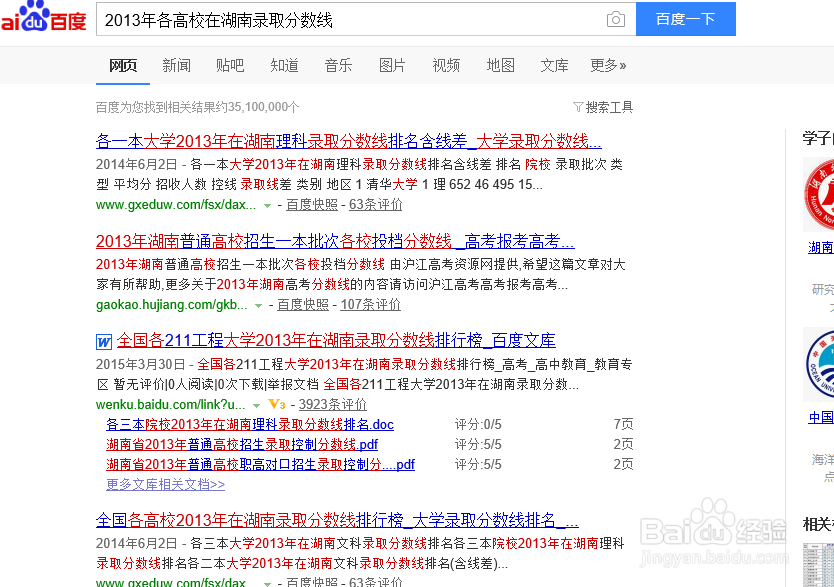This screenshot has width=834, height=587.
Task: Click the 搜索工具 filter funnel icon
Action: pyautogui.click(x=578, y=107)
